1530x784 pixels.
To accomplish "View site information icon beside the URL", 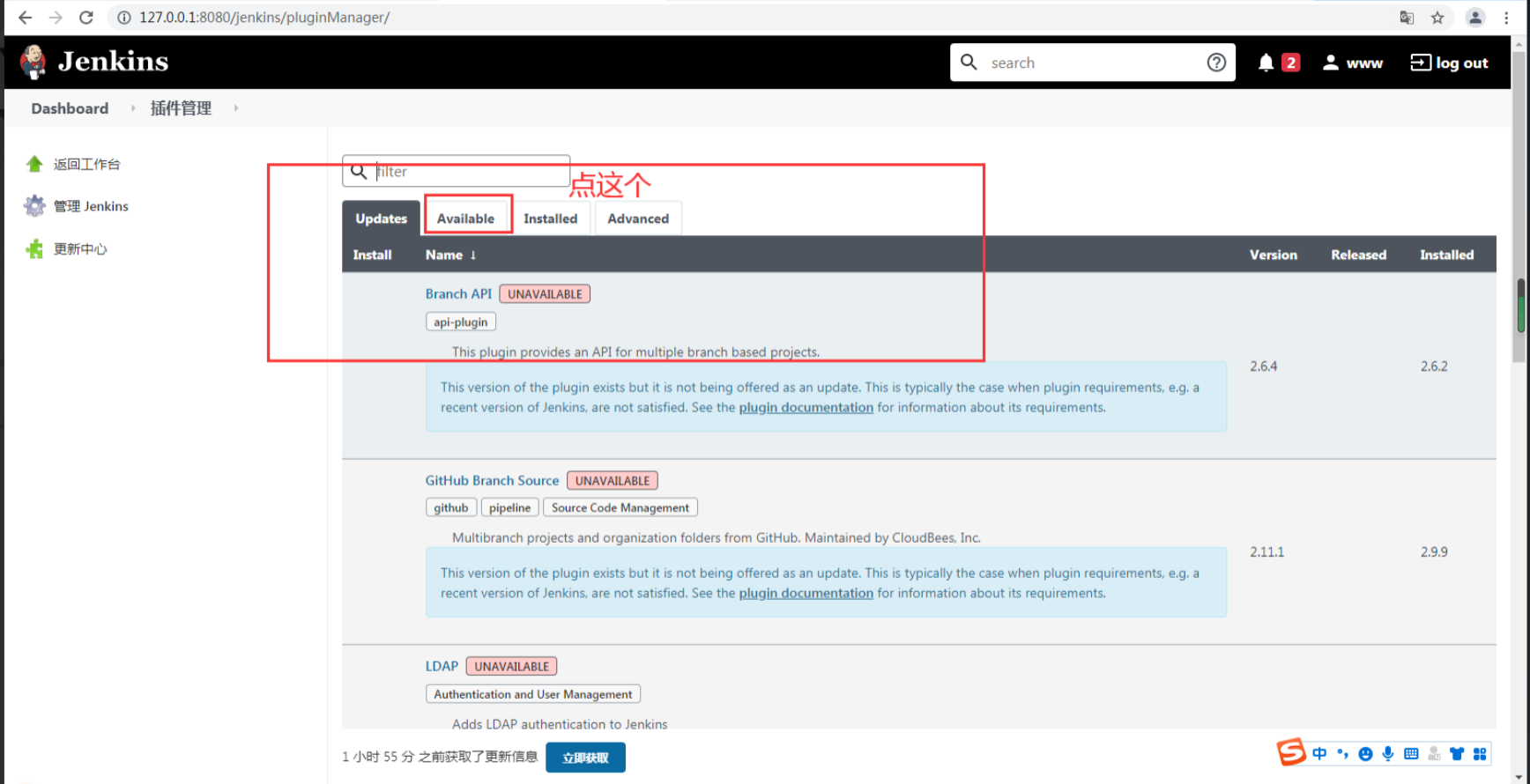I will point(124,18).
